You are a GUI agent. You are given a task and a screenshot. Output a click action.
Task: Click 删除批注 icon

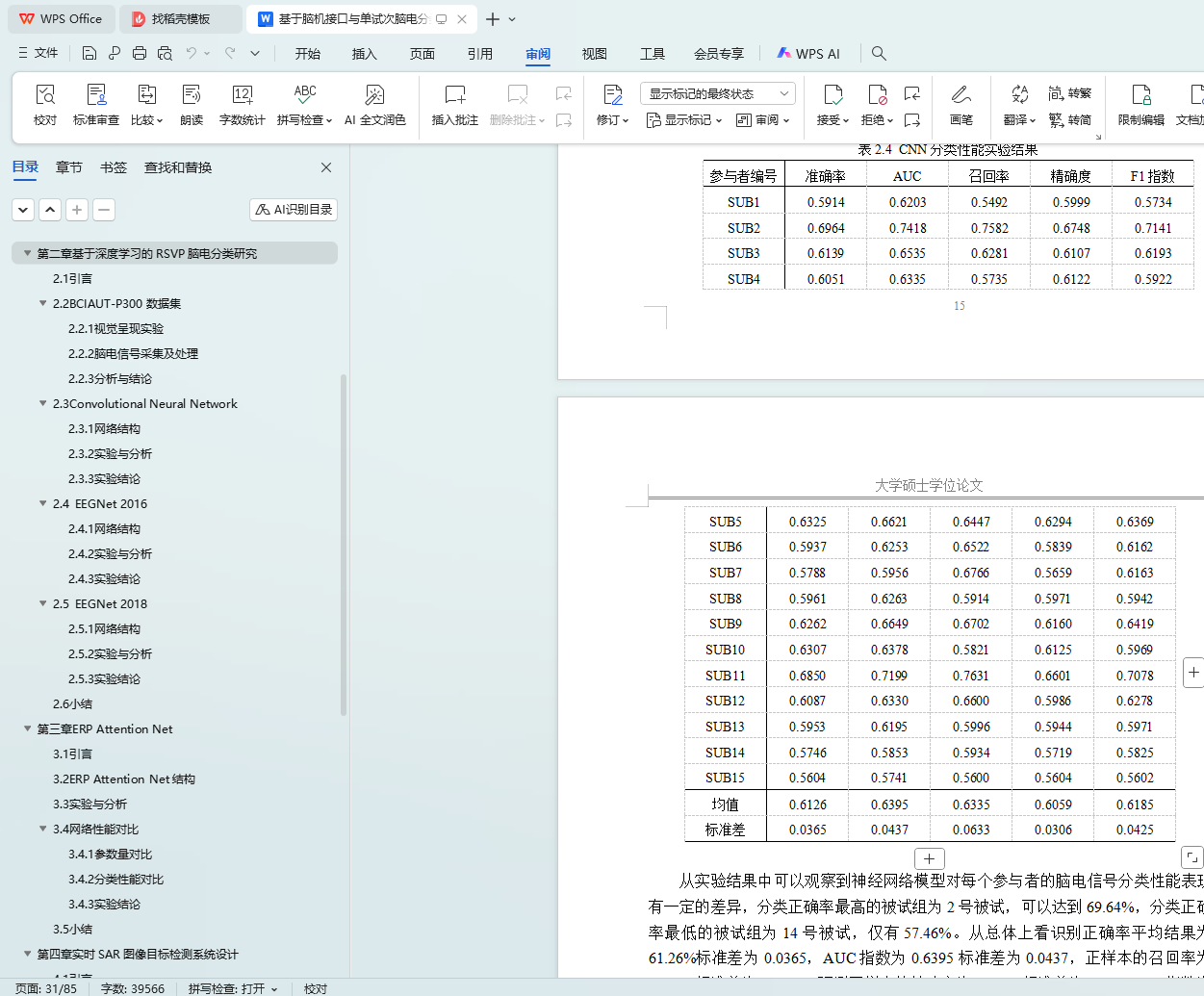518,94
